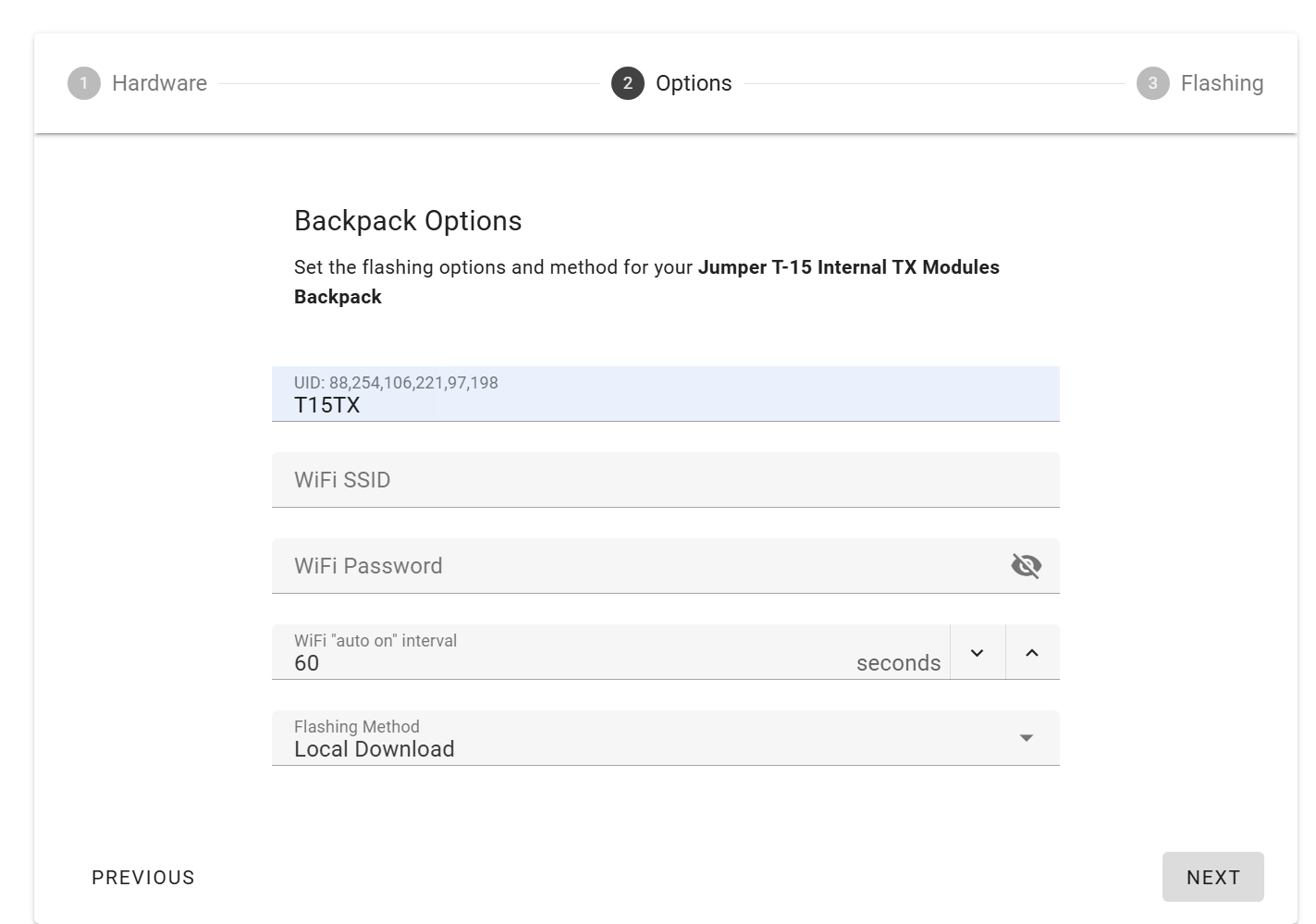Toggle WiFi password visibility eye icon
Screen dimensions: 1316x924
[x=1027, y=565]
